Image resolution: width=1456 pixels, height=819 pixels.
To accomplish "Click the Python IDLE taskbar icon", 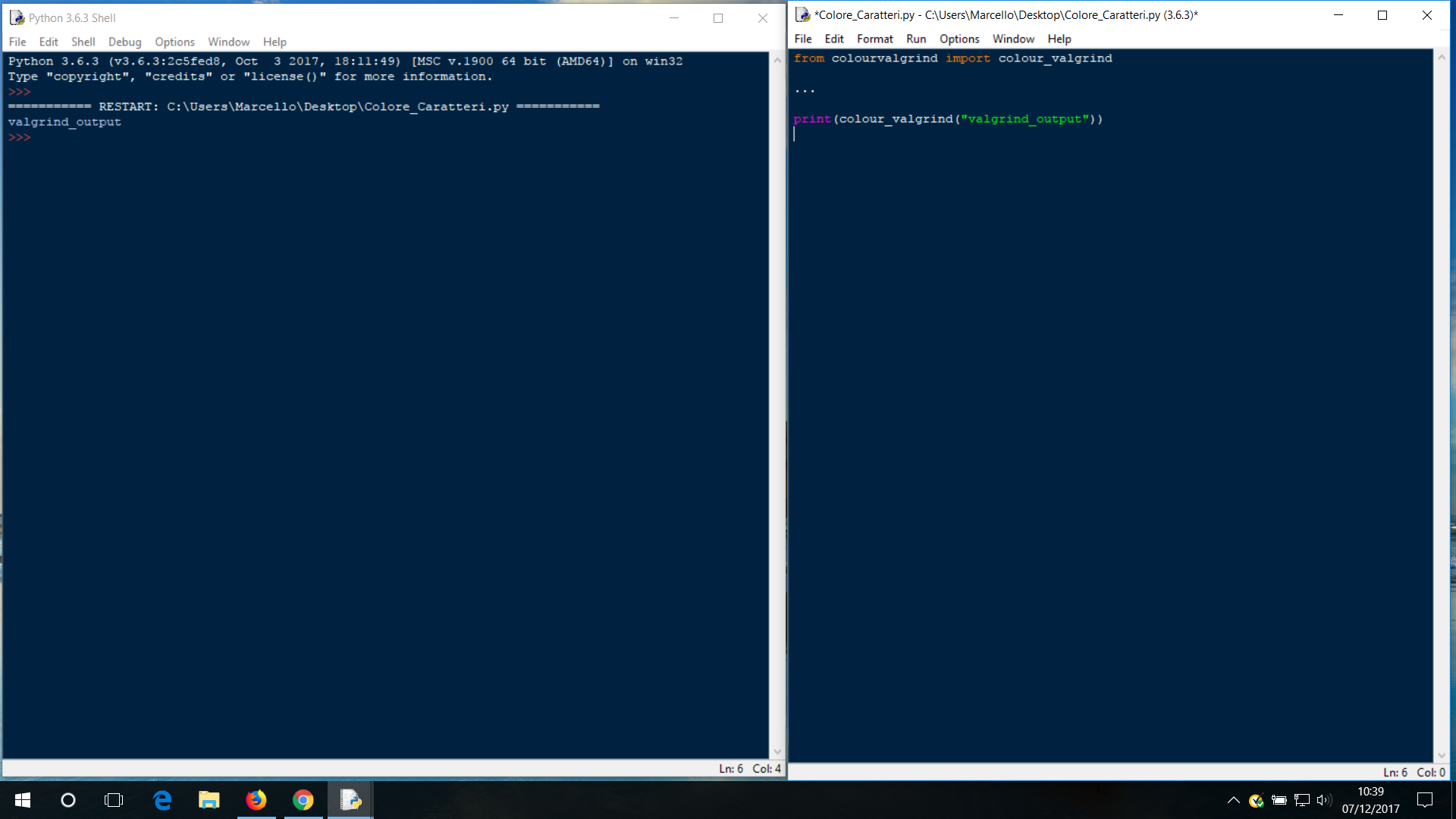I will coord(350,800).
